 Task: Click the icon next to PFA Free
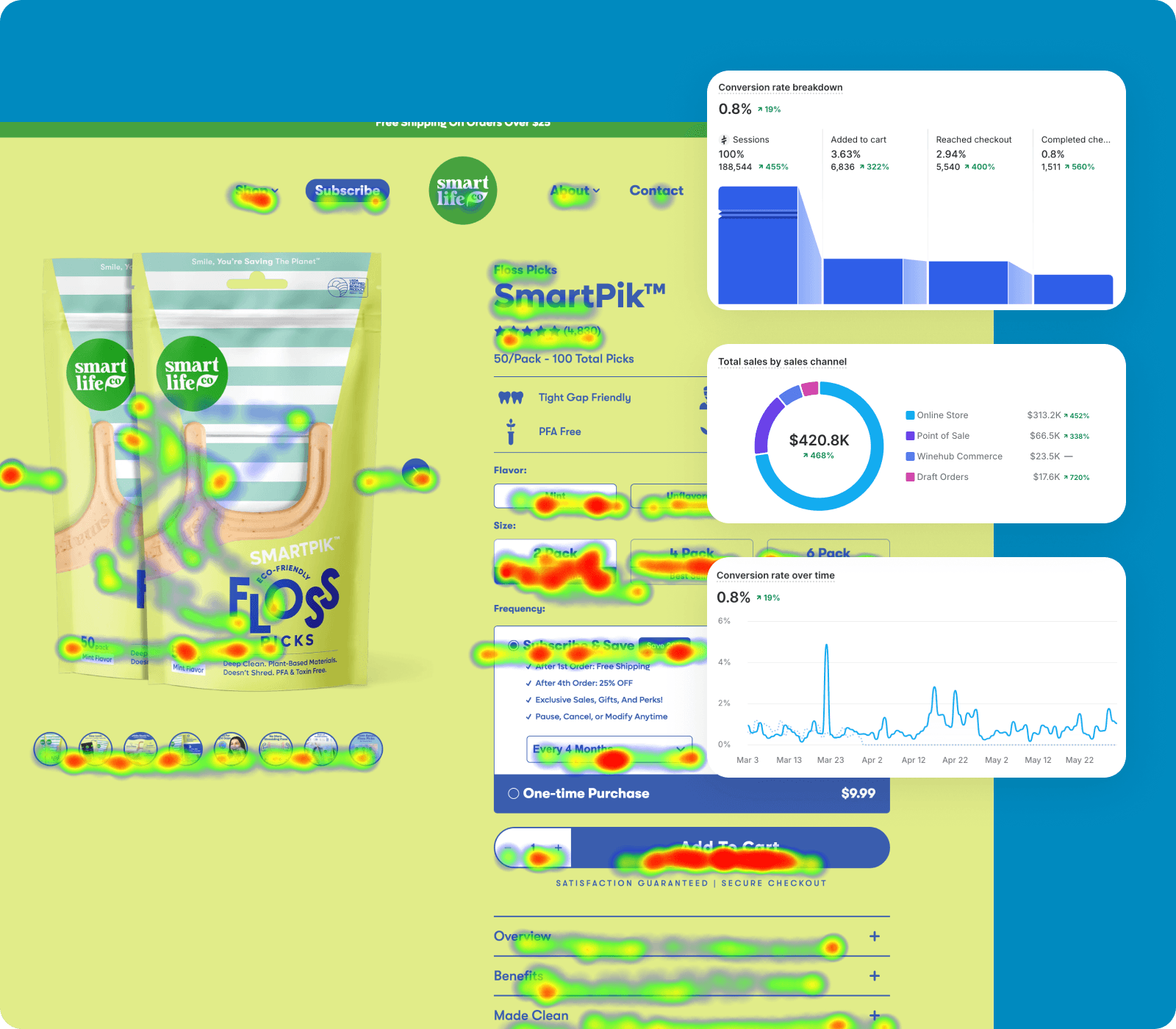[511, 431]
